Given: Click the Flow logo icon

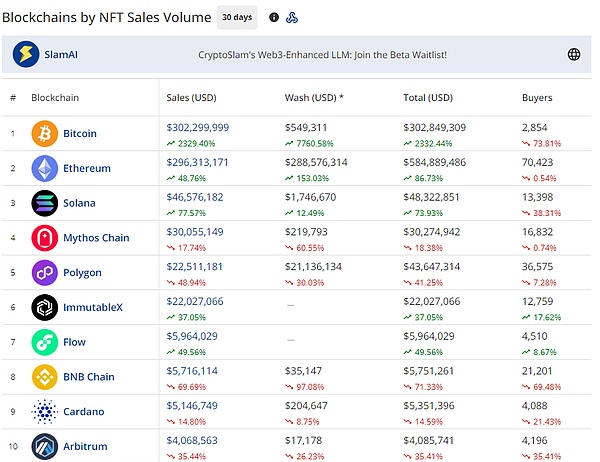Looking at the screenshot, I should click(45, 342).
